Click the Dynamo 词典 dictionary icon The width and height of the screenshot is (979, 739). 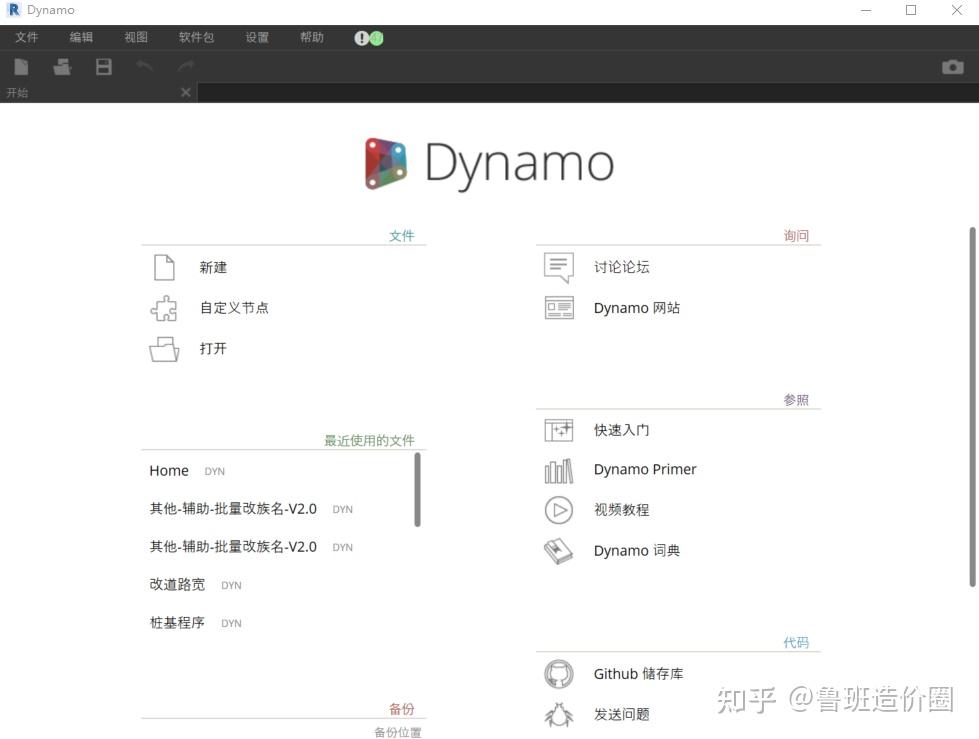pyautogui.click(x=558, y=550)
